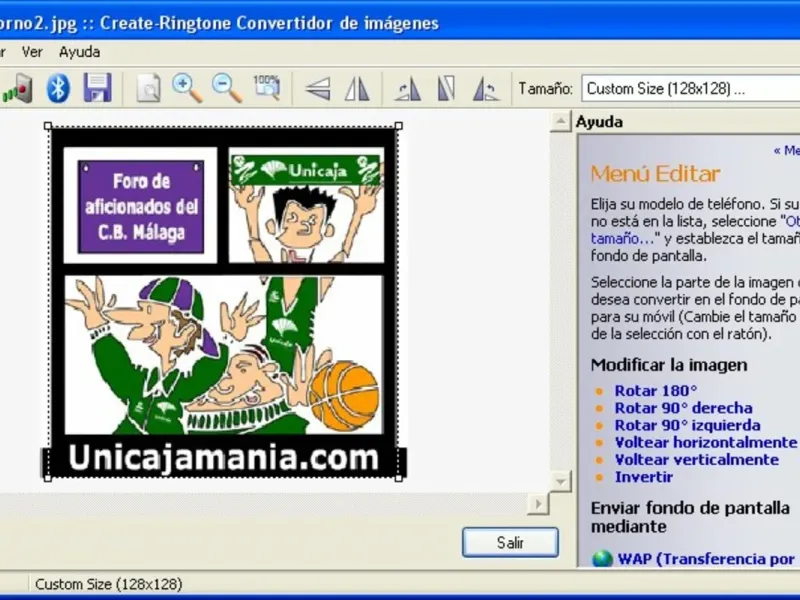Screen dimensions: 800x600
Task: Send wallpaper via the Bluetooth icon
Action: (x=58, y=89)
